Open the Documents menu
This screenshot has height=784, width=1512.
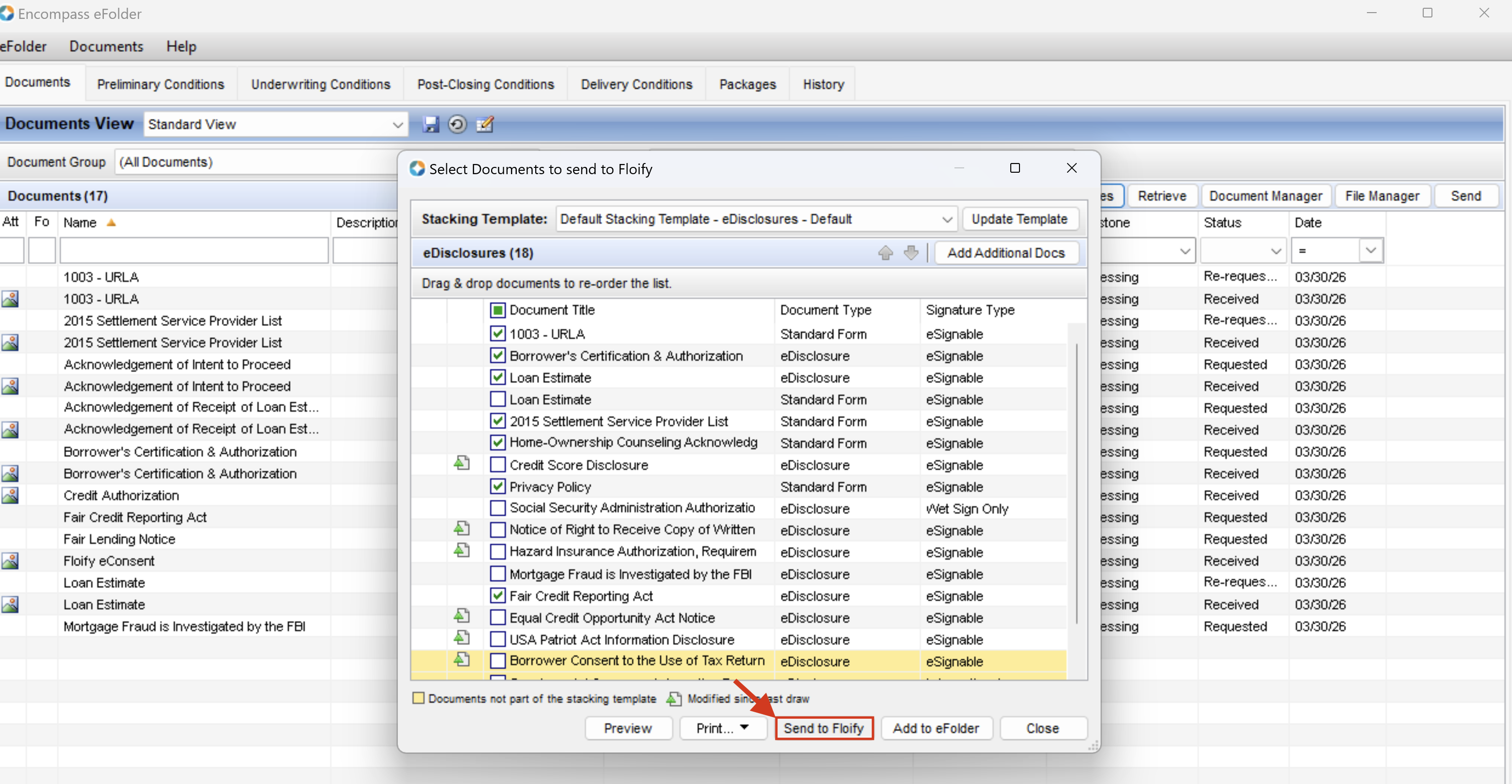pos(106,47)
